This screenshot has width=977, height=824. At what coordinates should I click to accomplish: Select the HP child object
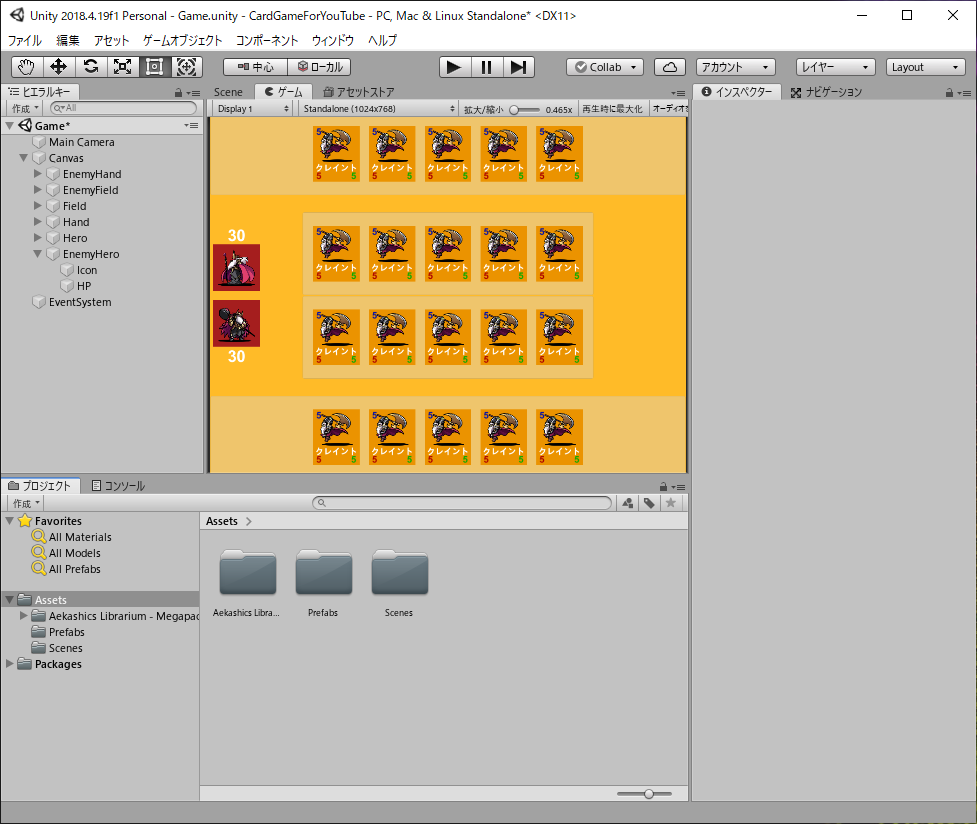pyautogui.click(x=83, y=286)
